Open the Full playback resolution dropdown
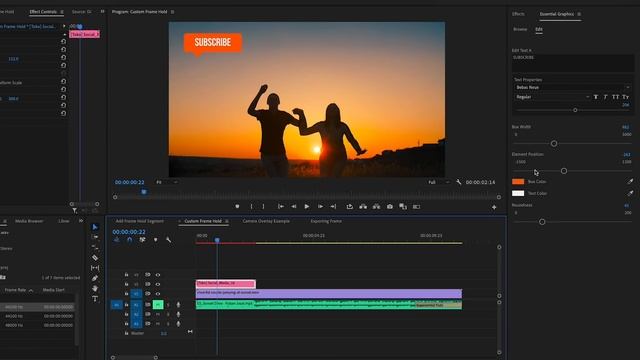 tap(439, 182)
